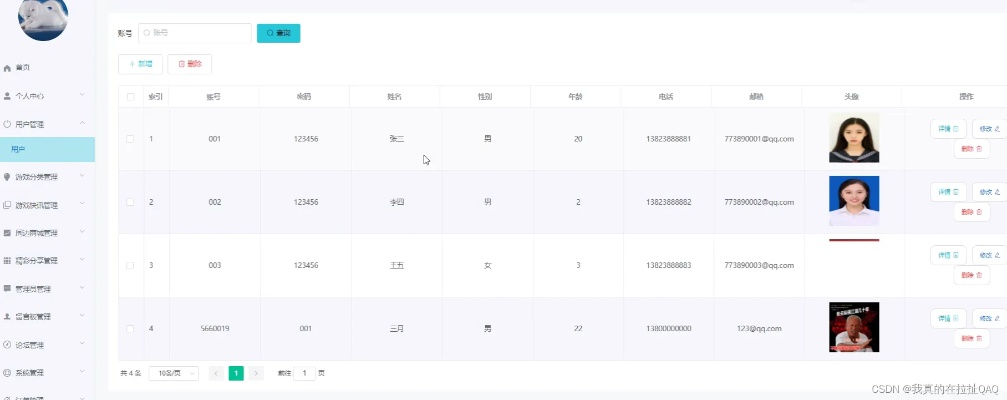Click the 游戏分类管理 sidebar icon
Screen dimensions: 1007x400
click(7, 177)
